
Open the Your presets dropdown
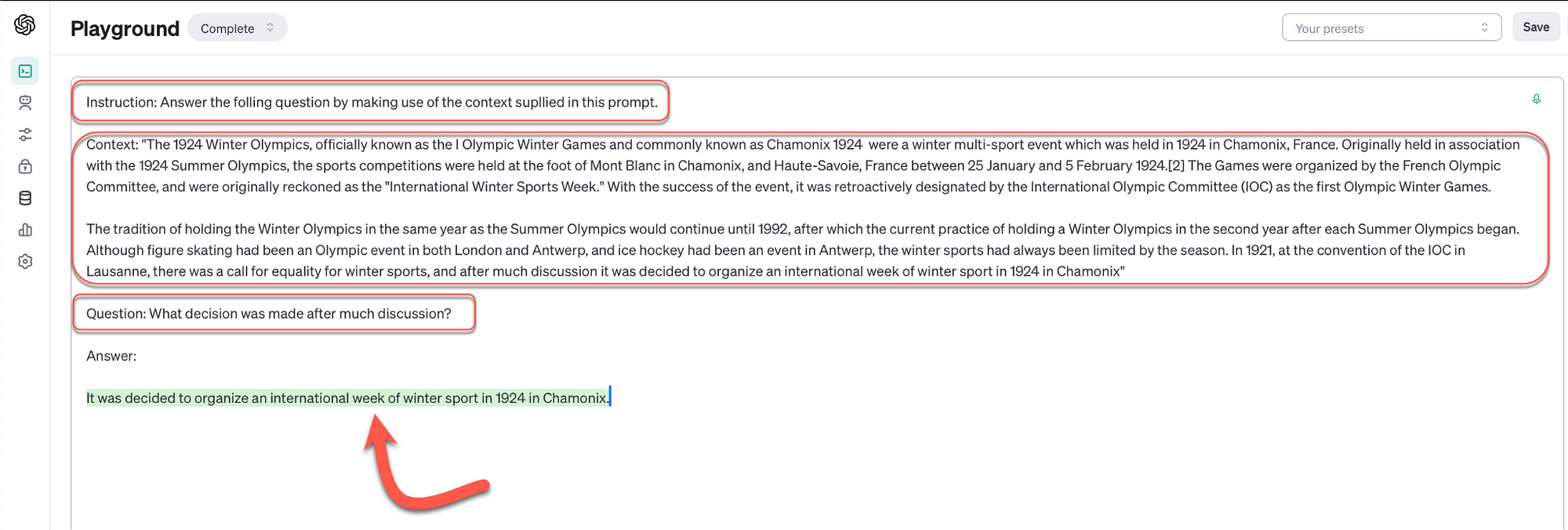[1392, 27]
